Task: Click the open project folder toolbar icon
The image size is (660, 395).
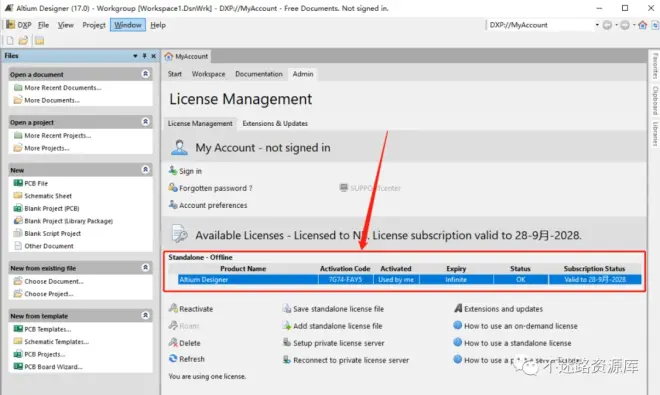Action: point(40,40)
